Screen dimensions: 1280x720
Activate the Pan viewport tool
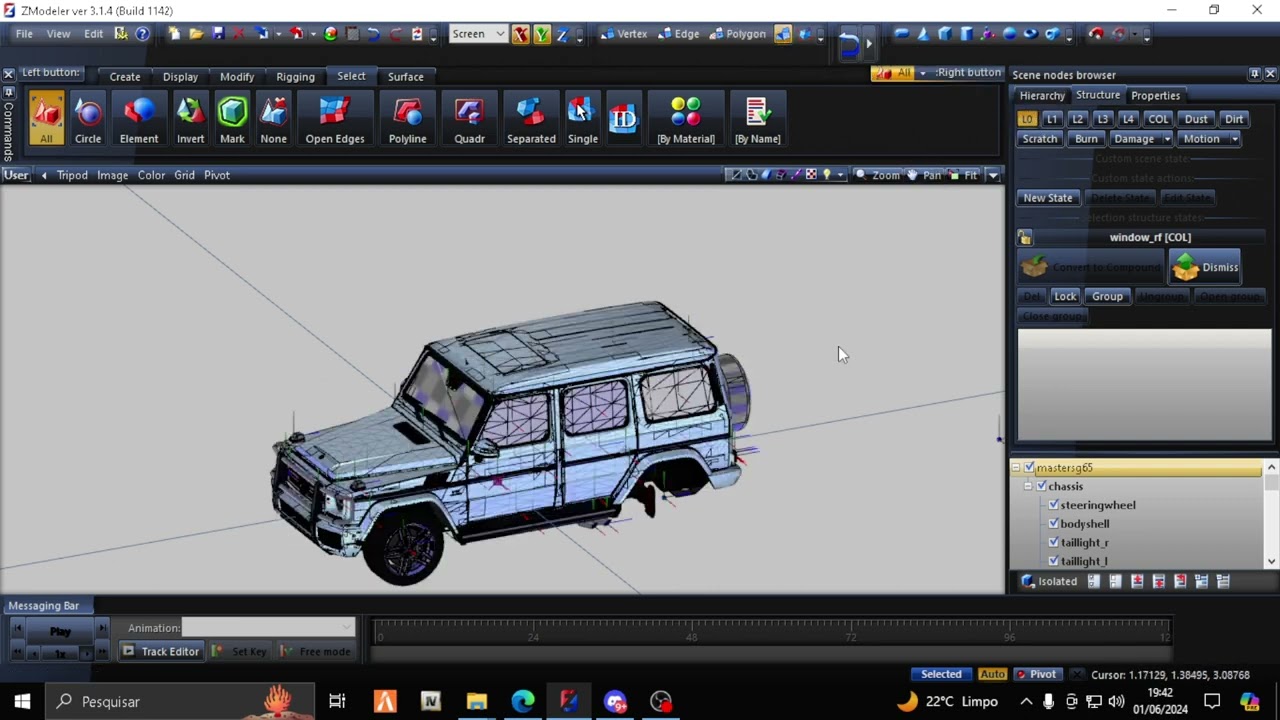[x=924, y=175]
